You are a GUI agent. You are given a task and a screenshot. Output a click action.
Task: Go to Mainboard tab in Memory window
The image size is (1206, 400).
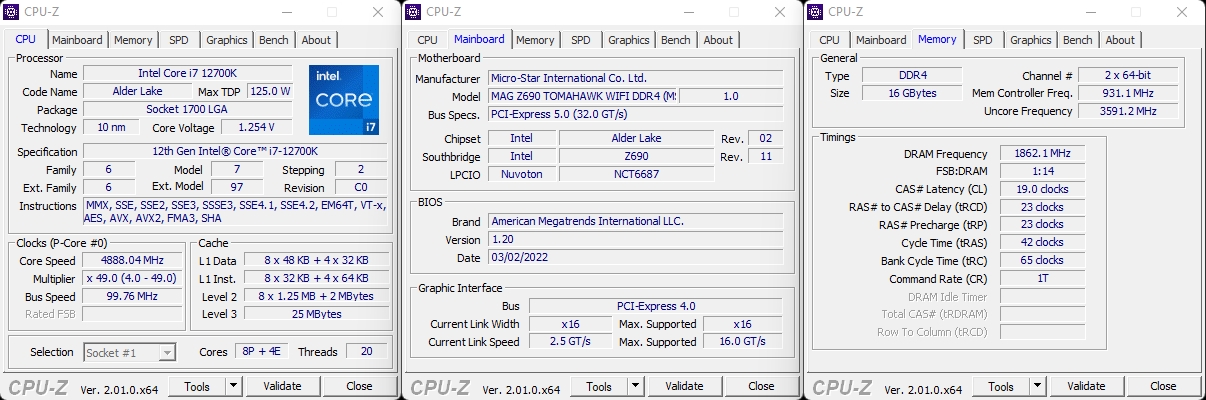pos(881,40)
